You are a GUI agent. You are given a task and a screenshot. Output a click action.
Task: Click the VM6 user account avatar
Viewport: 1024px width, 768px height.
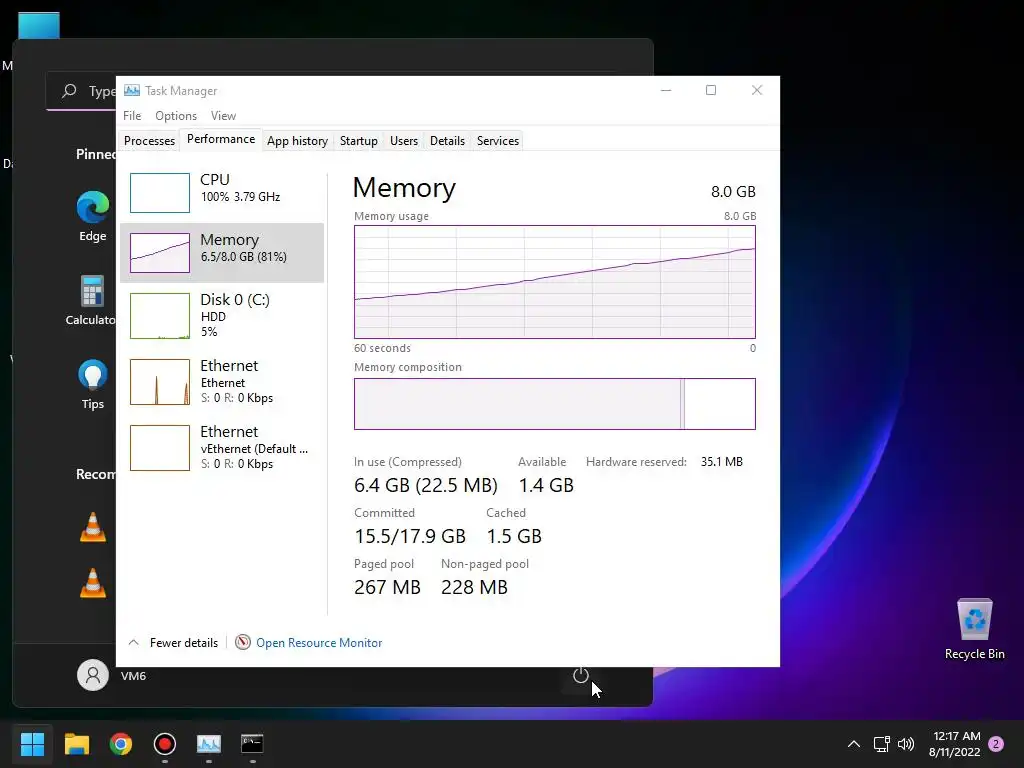(x=93, y=675)
